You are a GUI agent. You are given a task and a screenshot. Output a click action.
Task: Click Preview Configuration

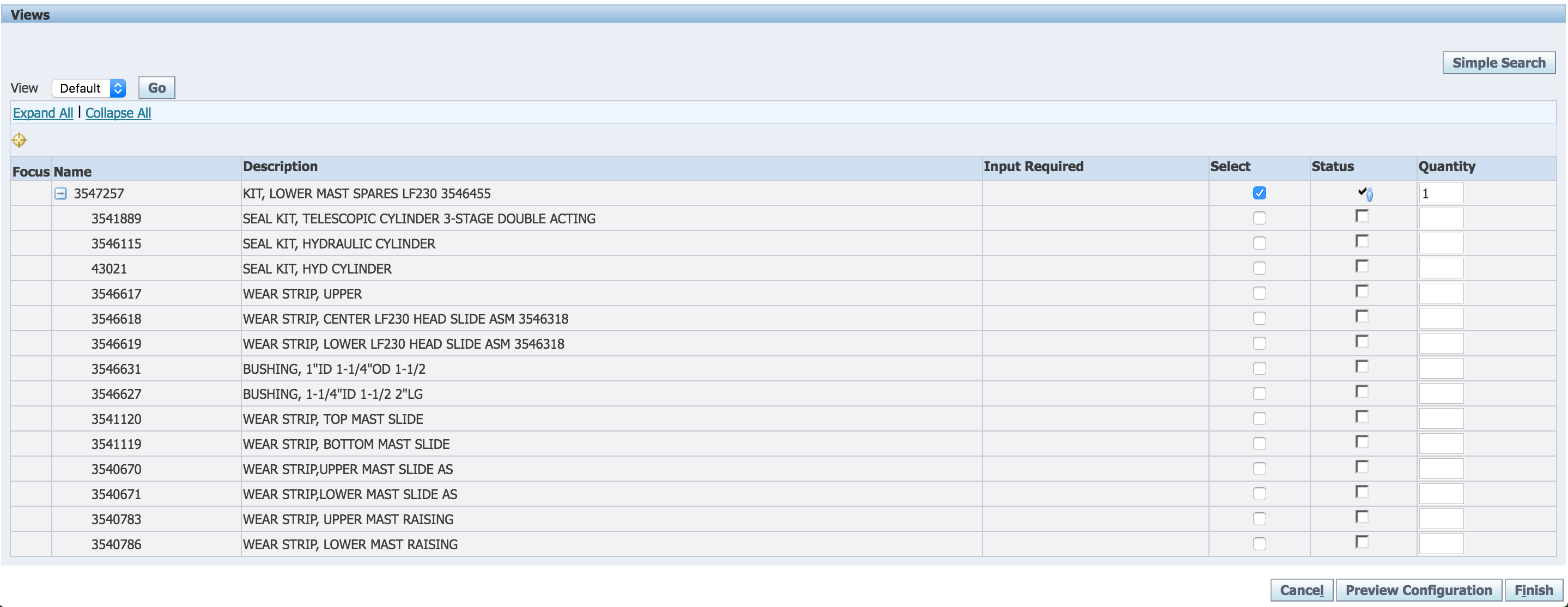(x=1418, y=590)
